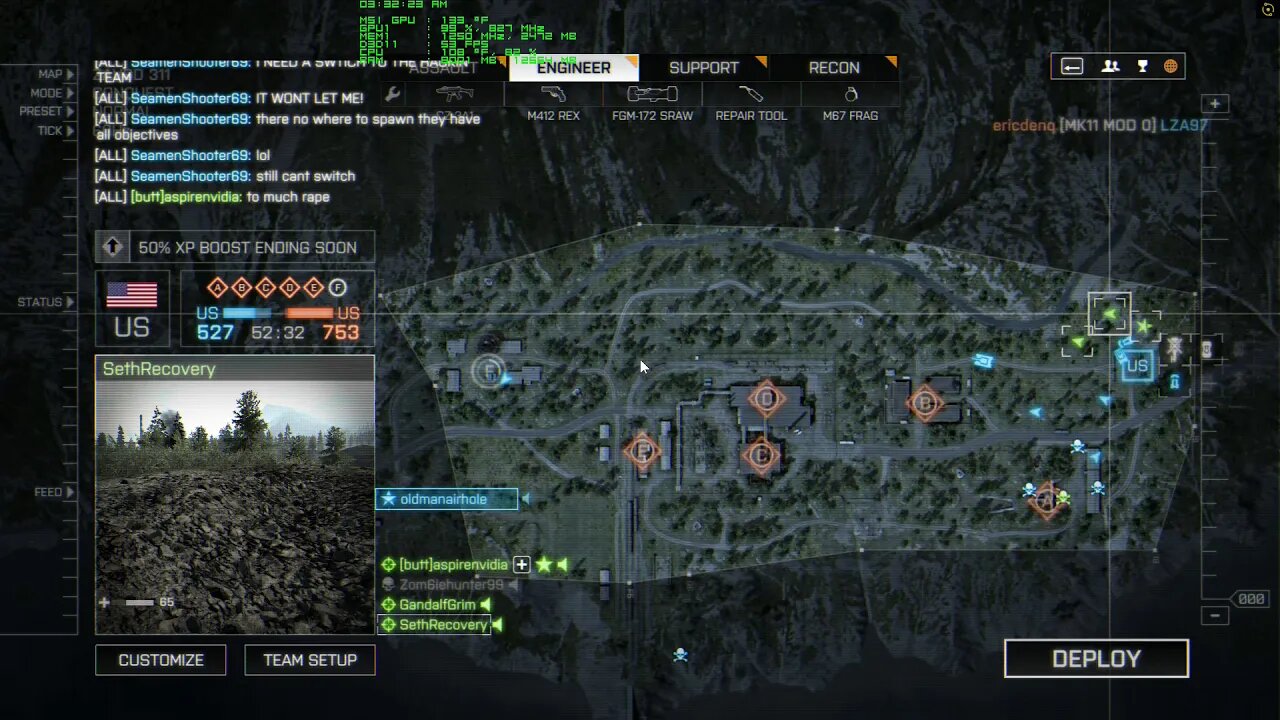Toggle voice speaker for oldmanairhole
The image size is (1280, 720).
(526, 499)
